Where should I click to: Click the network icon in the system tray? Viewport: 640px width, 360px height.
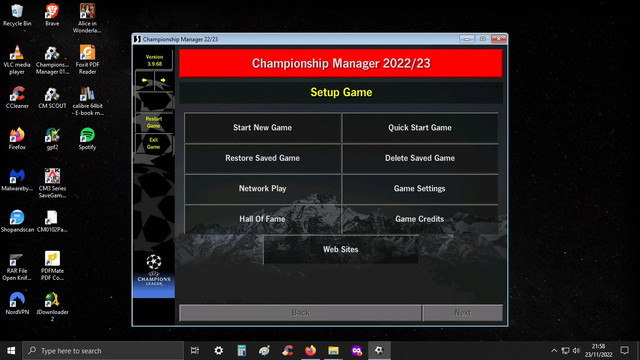coord(565,351)
